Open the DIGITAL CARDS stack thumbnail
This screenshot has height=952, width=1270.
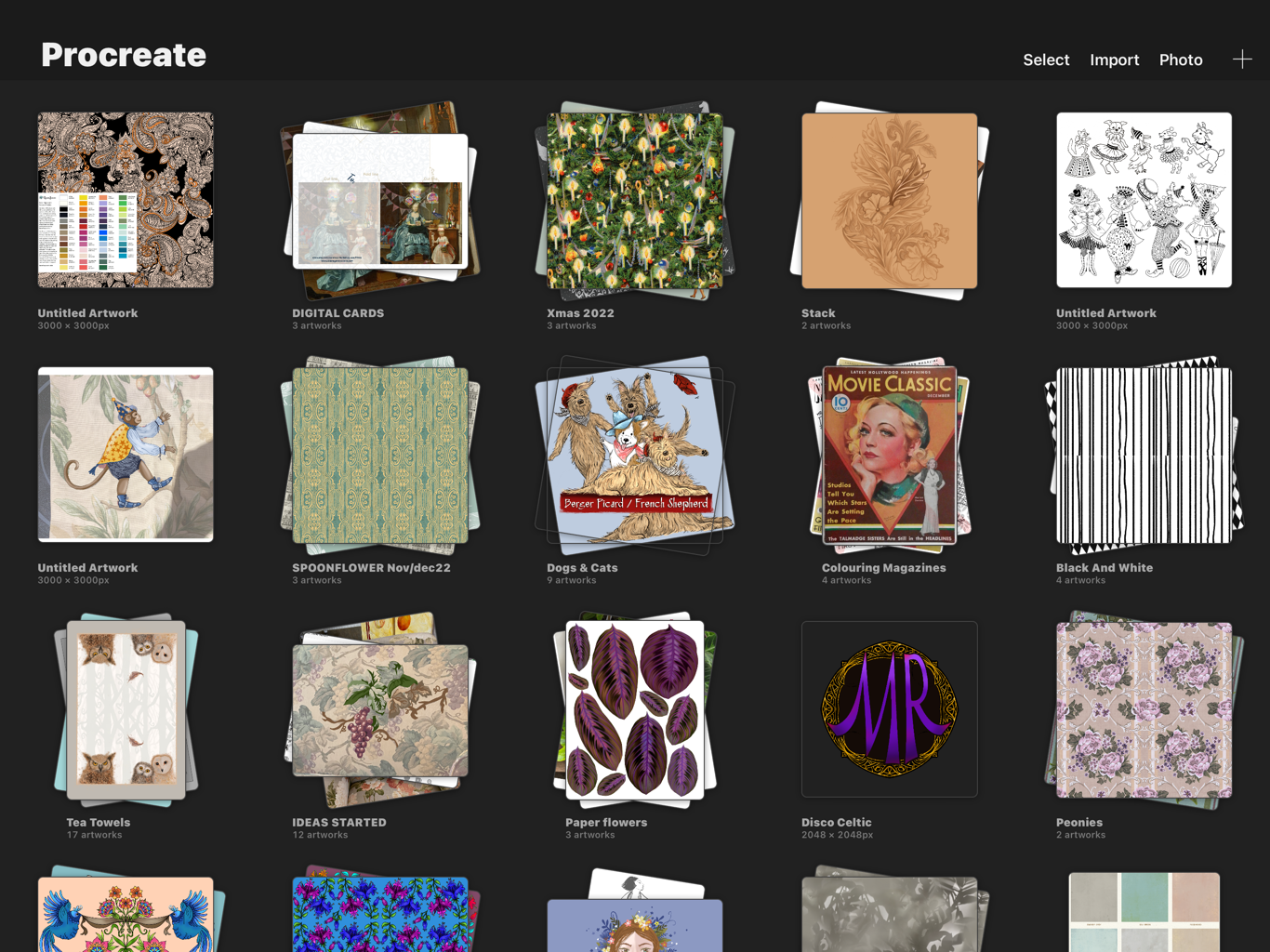[380, 200]
